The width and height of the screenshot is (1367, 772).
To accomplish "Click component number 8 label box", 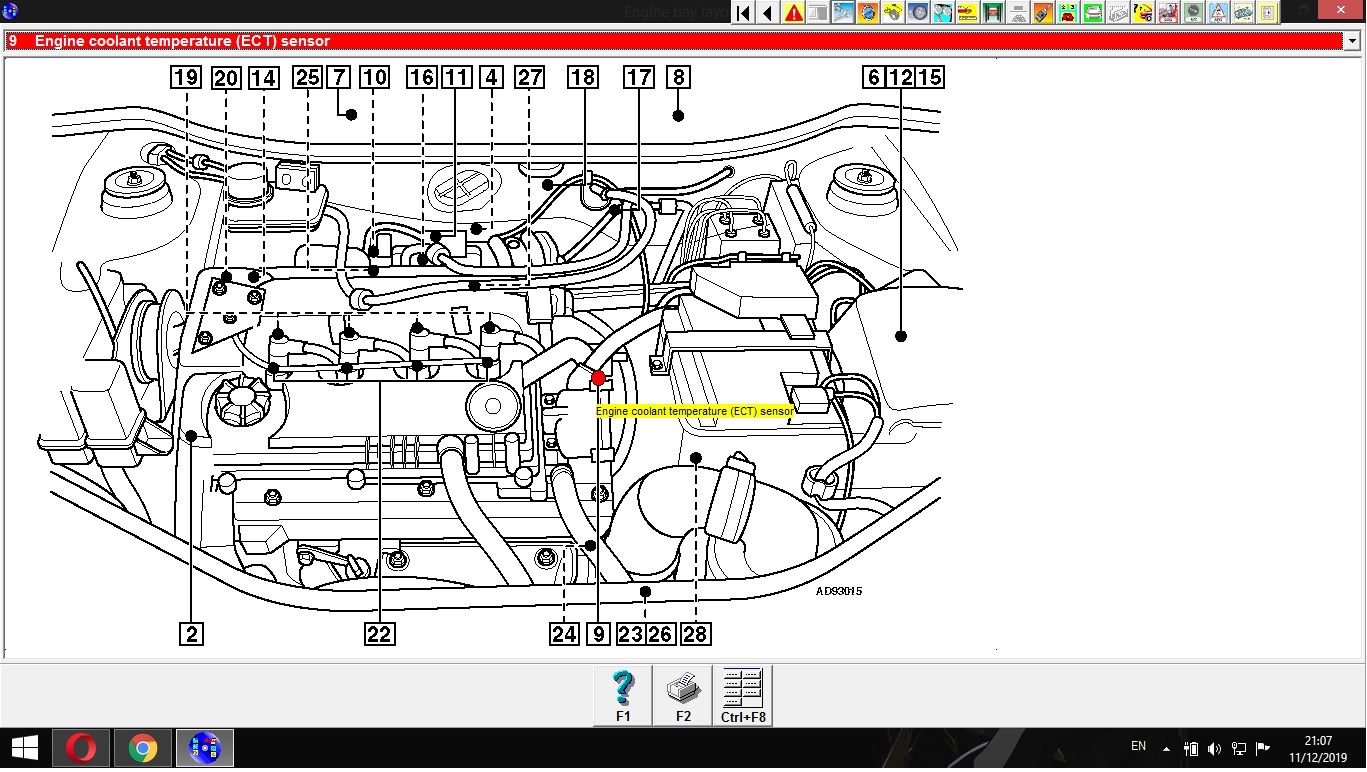I will pos(678,77).
